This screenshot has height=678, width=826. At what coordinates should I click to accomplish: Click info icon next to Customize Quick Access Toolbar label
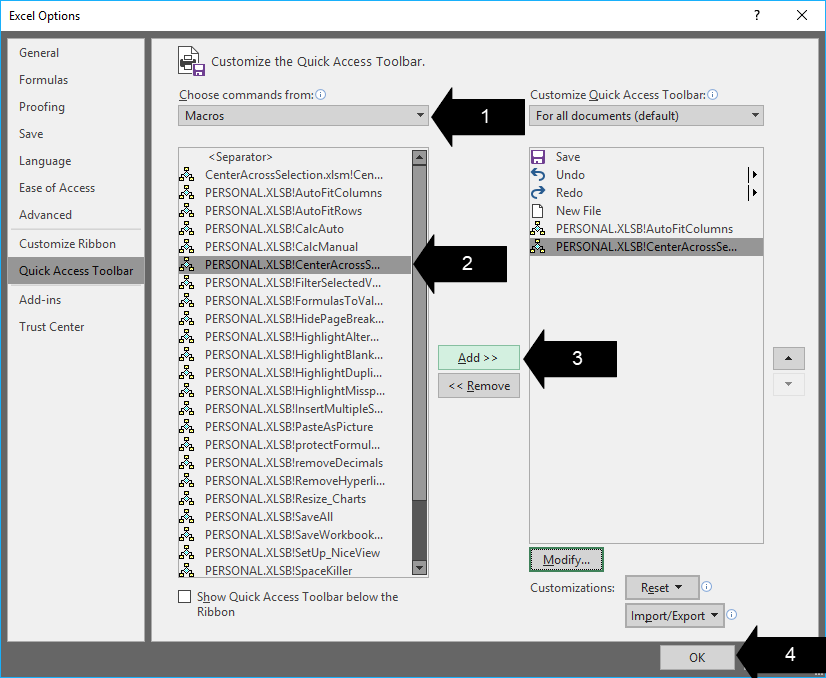coord(713,95)
